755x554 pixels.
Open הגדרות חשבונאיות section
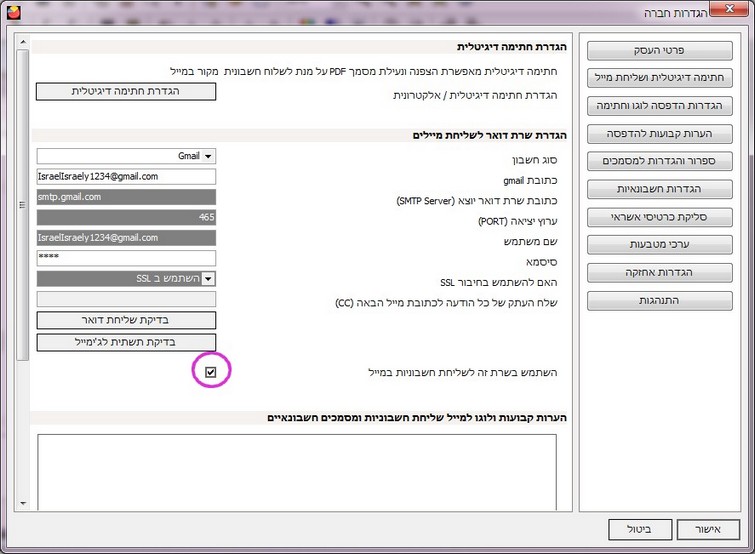point(660,189)
